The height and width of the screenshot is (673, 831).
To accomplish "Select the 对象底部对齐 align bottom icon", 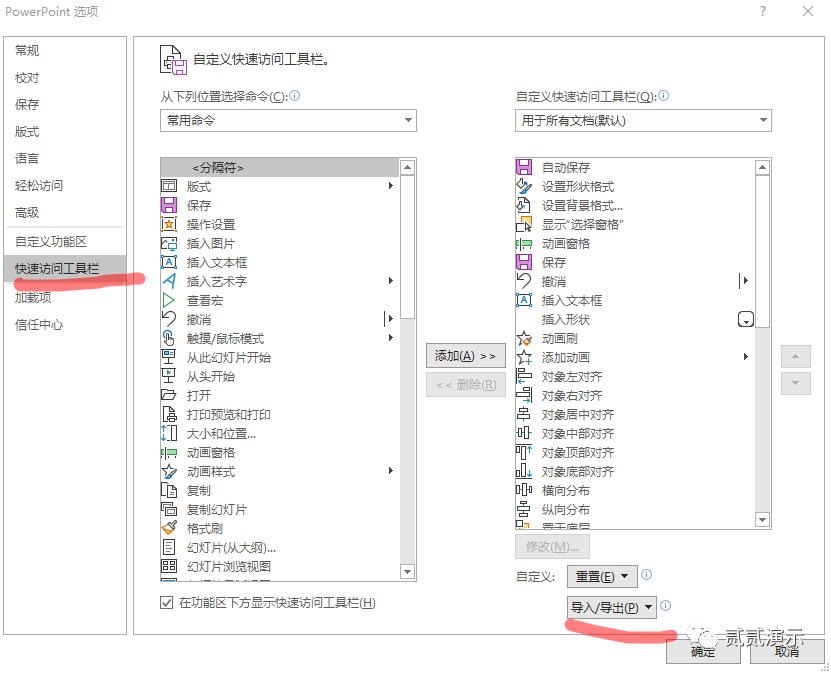I will pyautogui.click(x=524, y=471).
